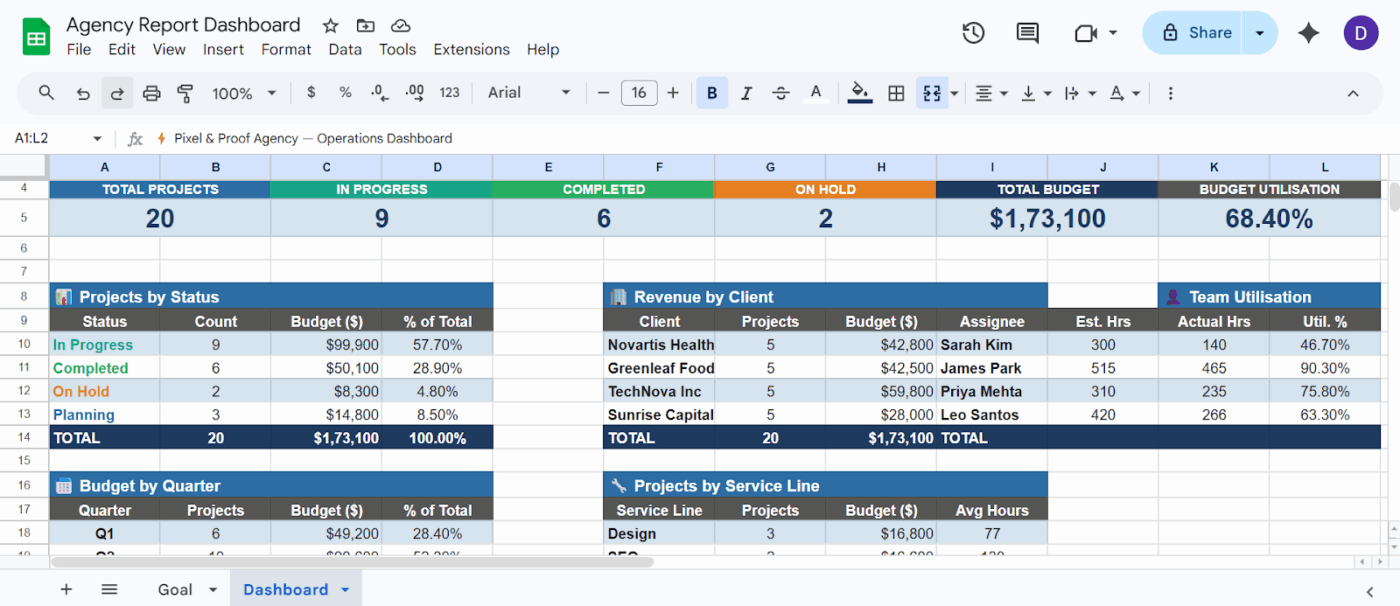Toggle strikethrough formatting
1400x606 pixels.
(x=780, y=92)
